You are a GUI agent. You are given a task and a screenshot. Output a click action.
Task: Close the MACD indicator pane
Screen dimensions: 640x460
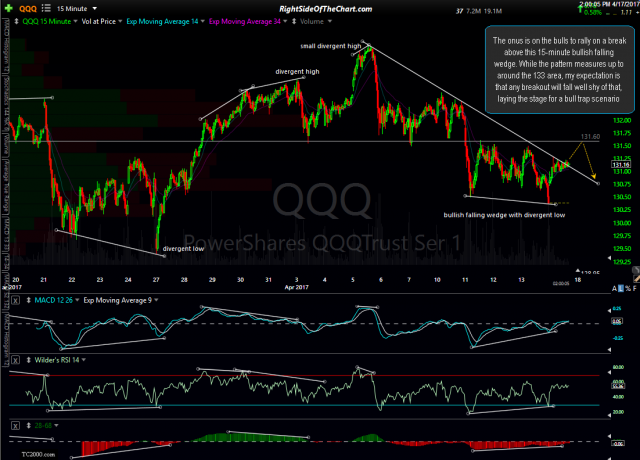15,300
